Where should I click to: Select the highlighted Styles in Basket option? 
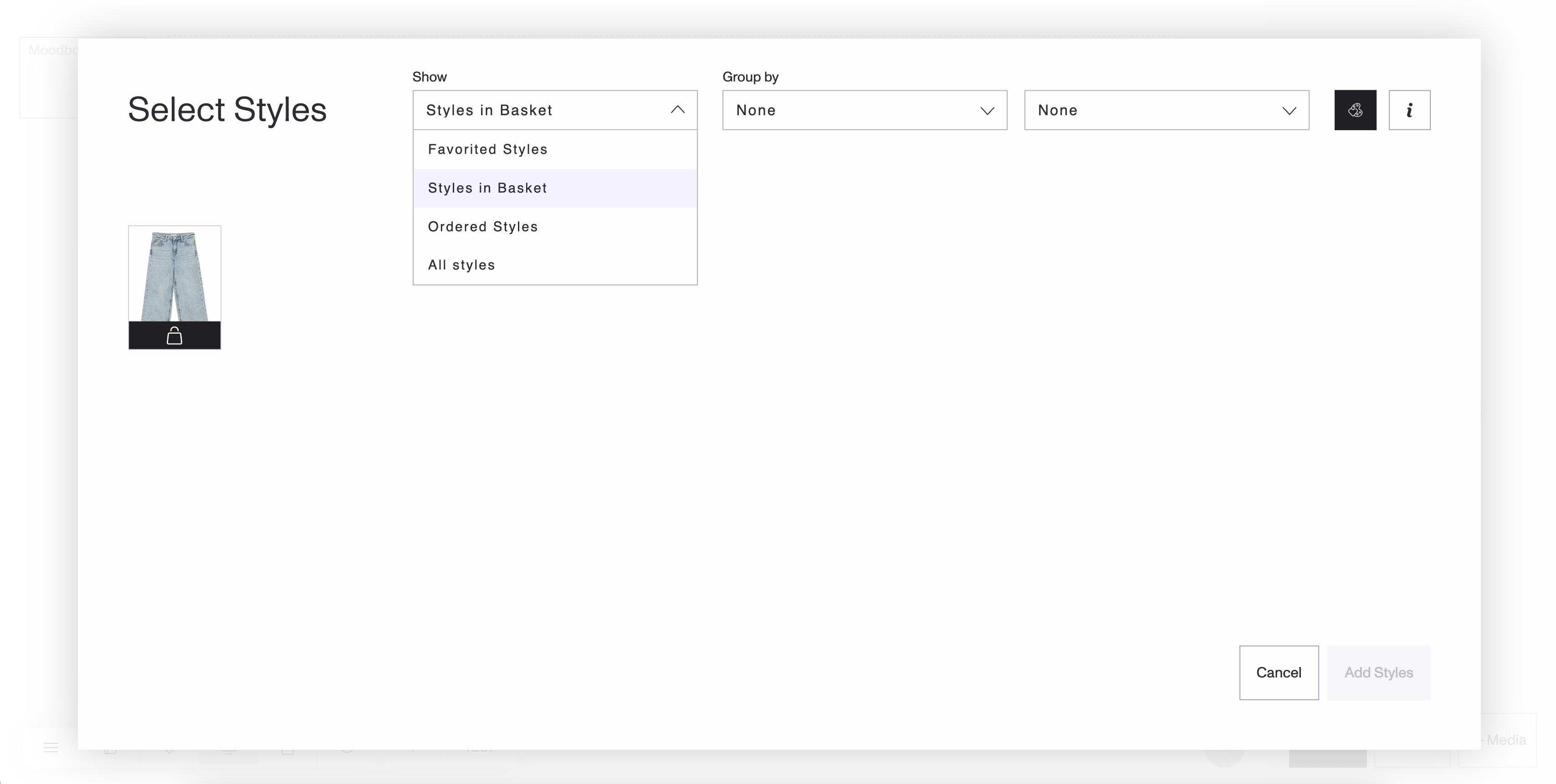coord(487,188)
